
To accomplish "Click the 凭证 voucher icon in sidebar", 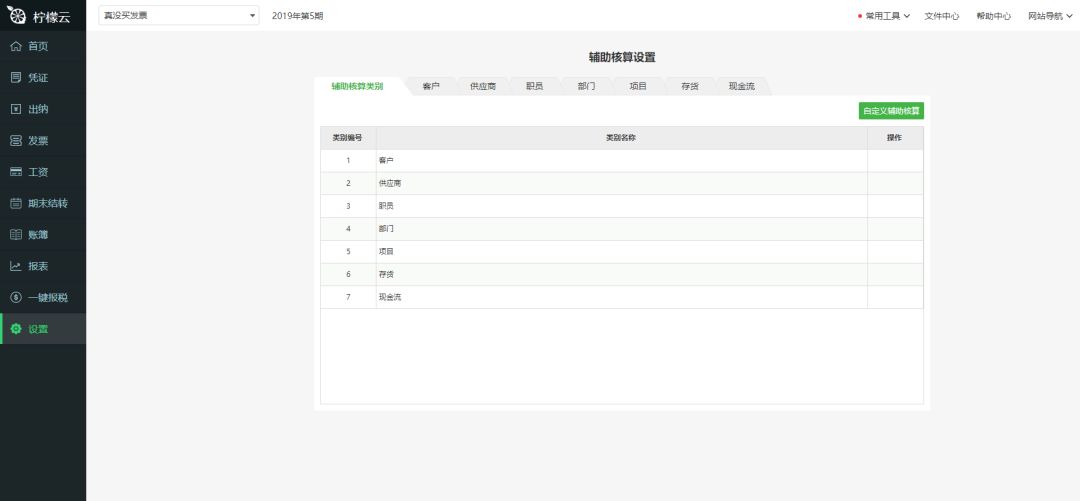I will coord(16,78).
